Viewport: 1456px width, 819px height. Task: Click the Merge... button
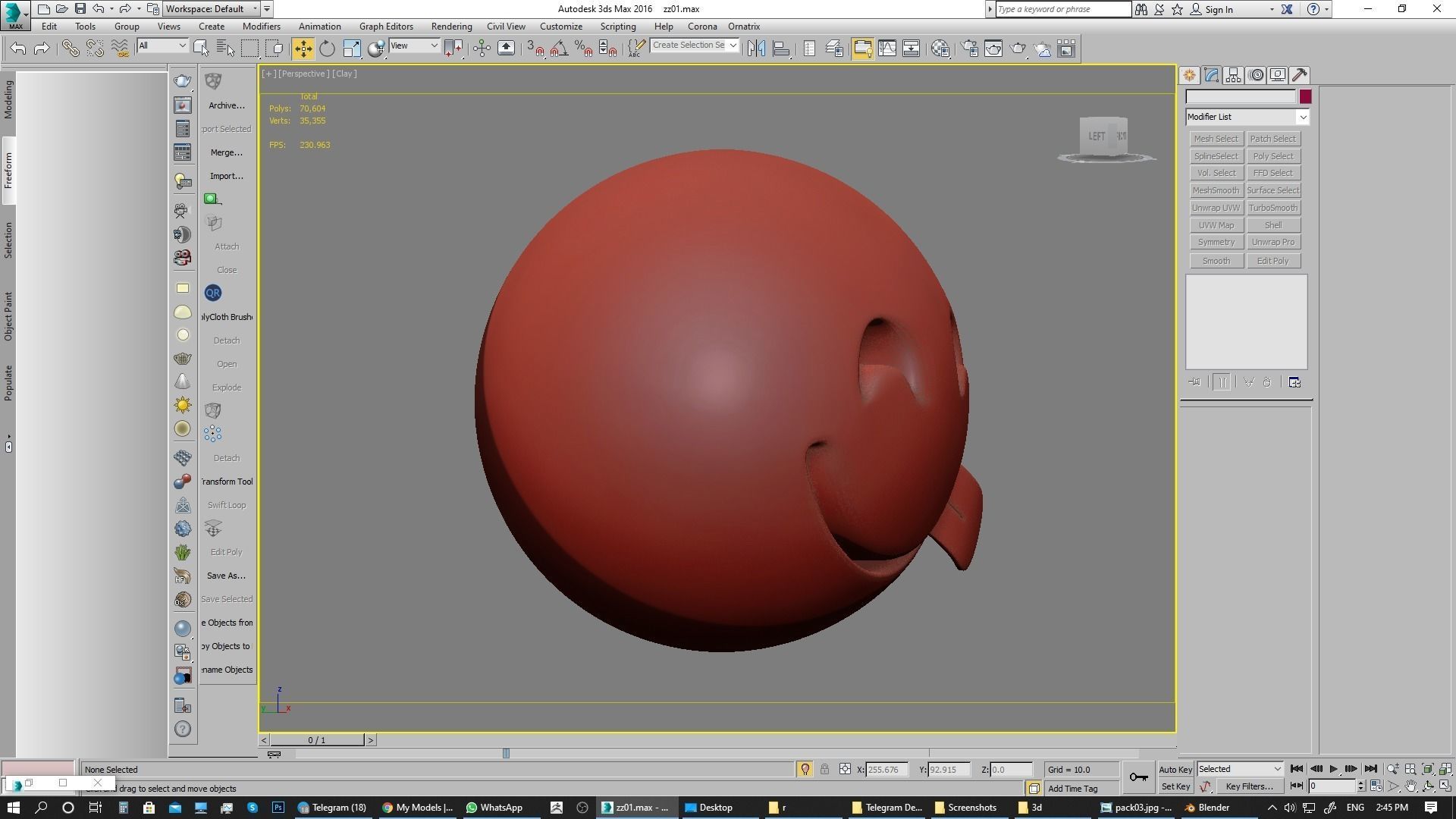(x=227, y=152)
